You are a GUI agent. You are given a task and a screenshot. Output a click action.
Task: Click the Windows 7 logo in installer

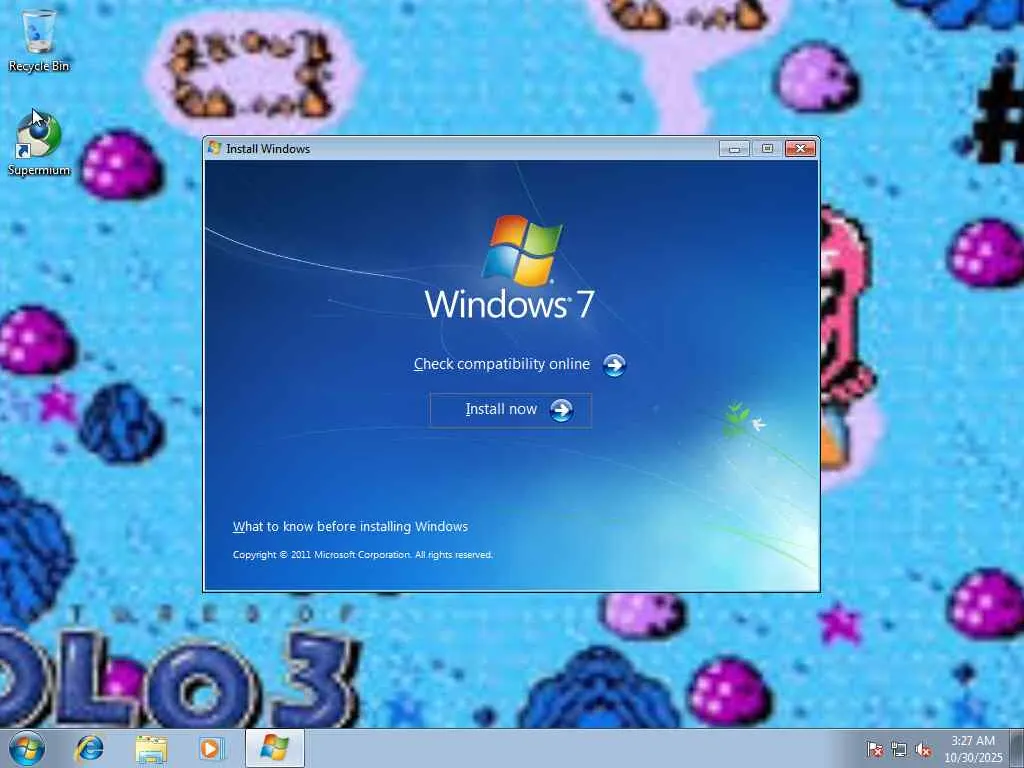pos(510,267)
